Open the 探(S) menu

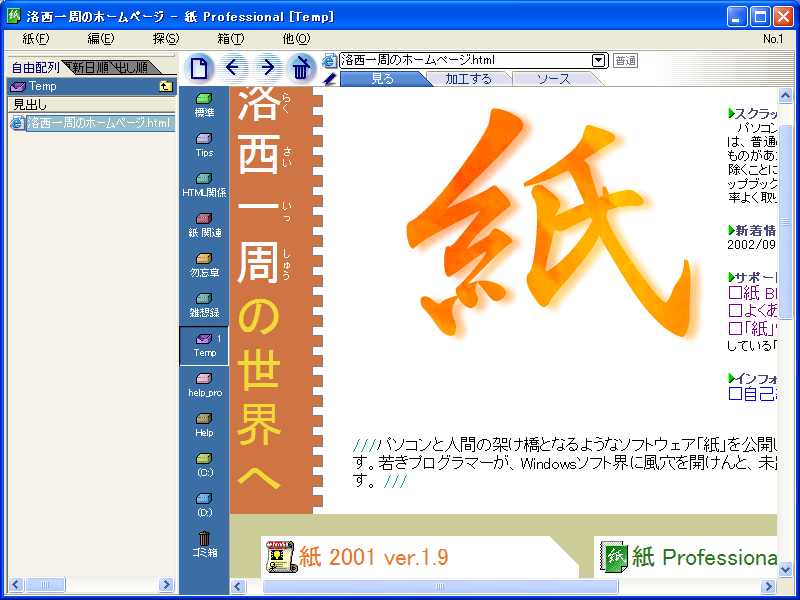pos(166,39)
